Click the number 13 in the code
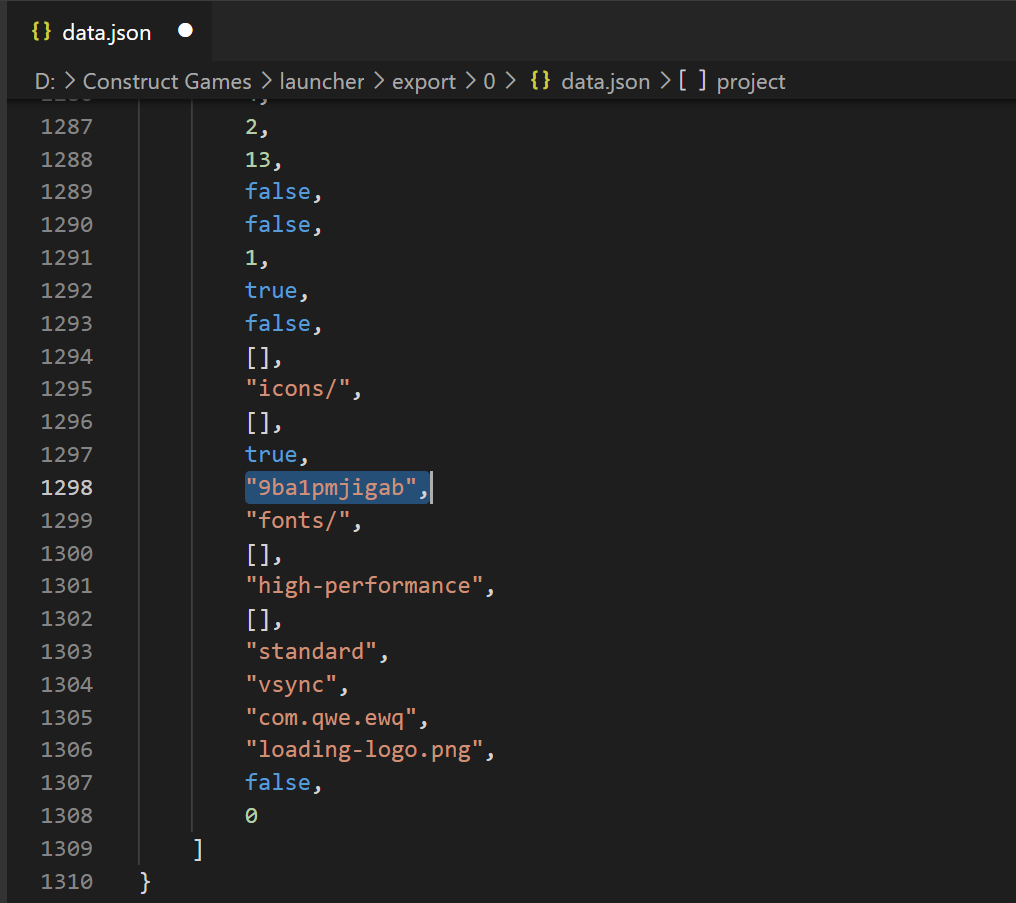Image resolution: width=1016 pixels, height=903 pixels. tap(258, 159)
